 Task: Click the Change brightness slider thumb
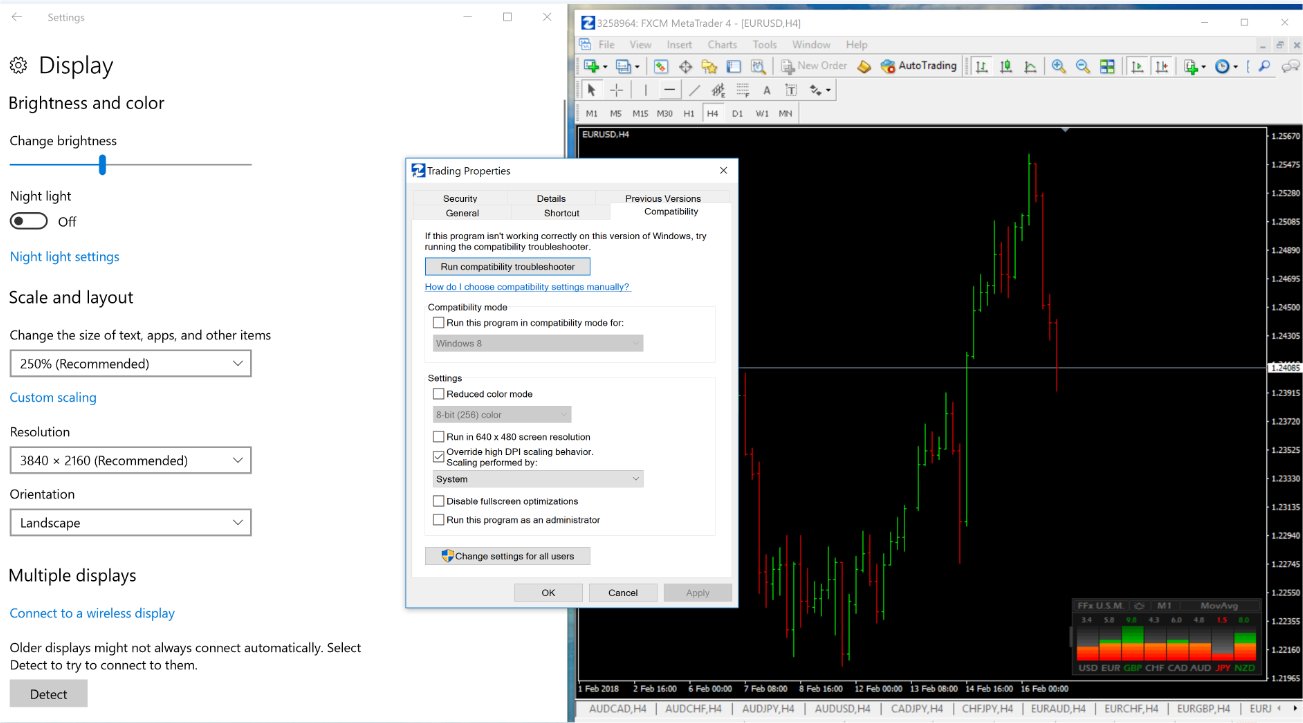click(102, 164)
